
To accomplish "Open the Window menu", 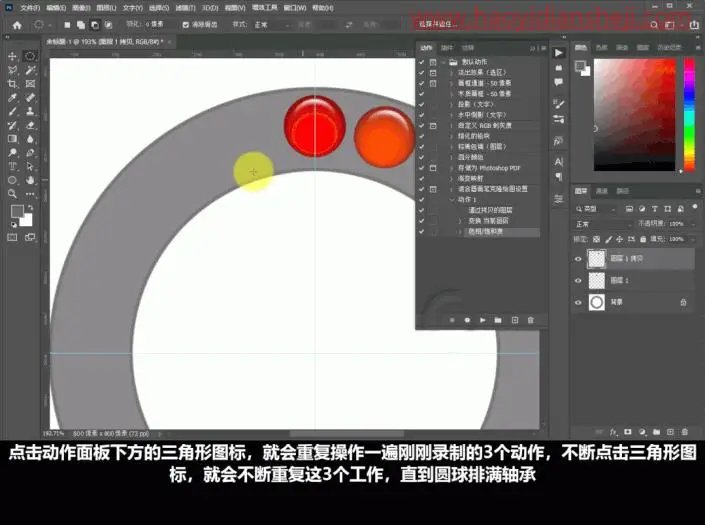I will tap(294, 8).
